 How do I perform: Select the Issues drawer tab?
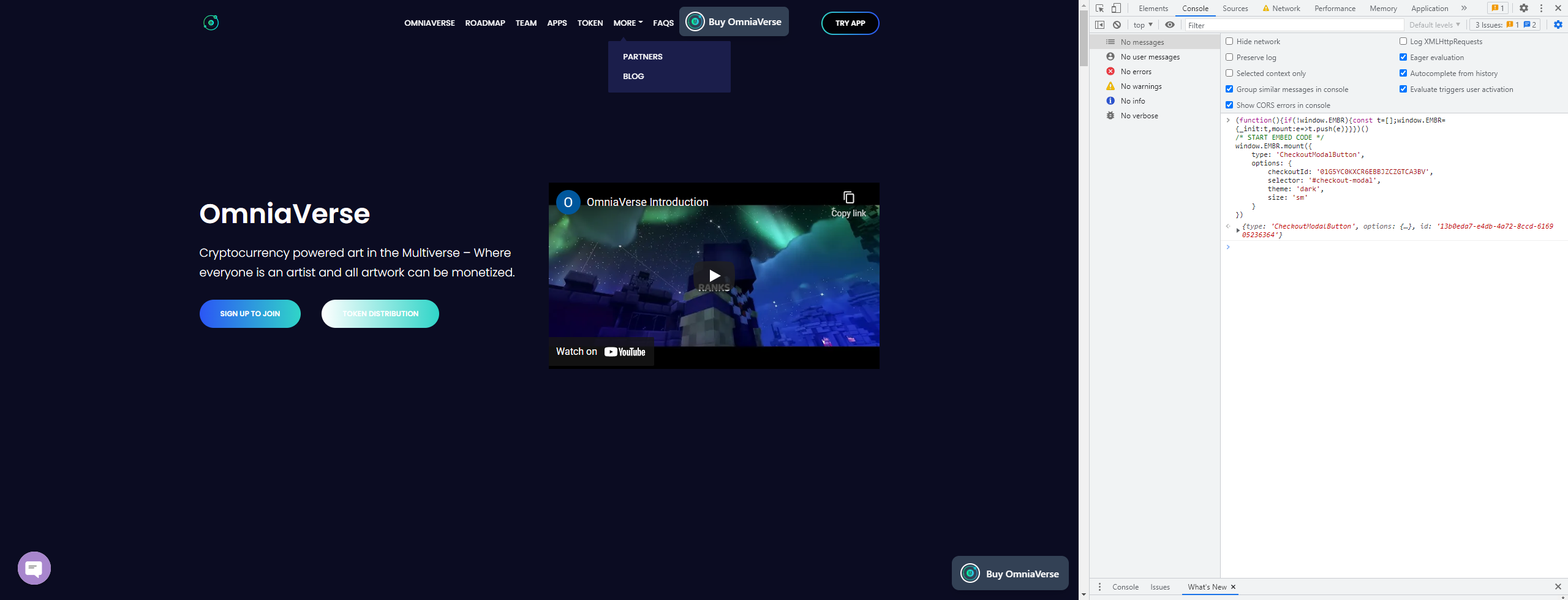click(x=1160, y=587)
